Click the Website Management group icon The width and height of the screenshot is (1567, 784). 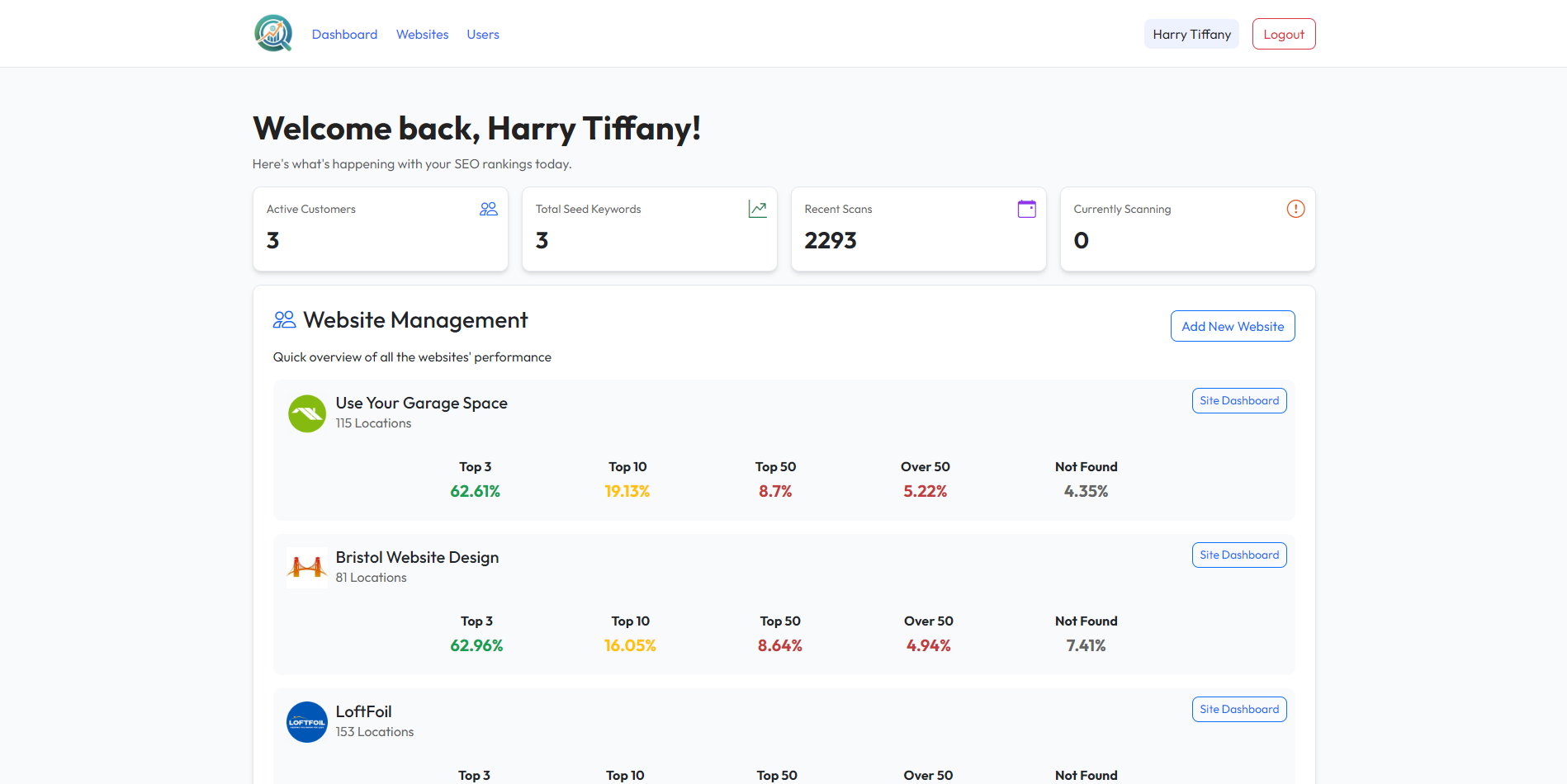(284, 319)
